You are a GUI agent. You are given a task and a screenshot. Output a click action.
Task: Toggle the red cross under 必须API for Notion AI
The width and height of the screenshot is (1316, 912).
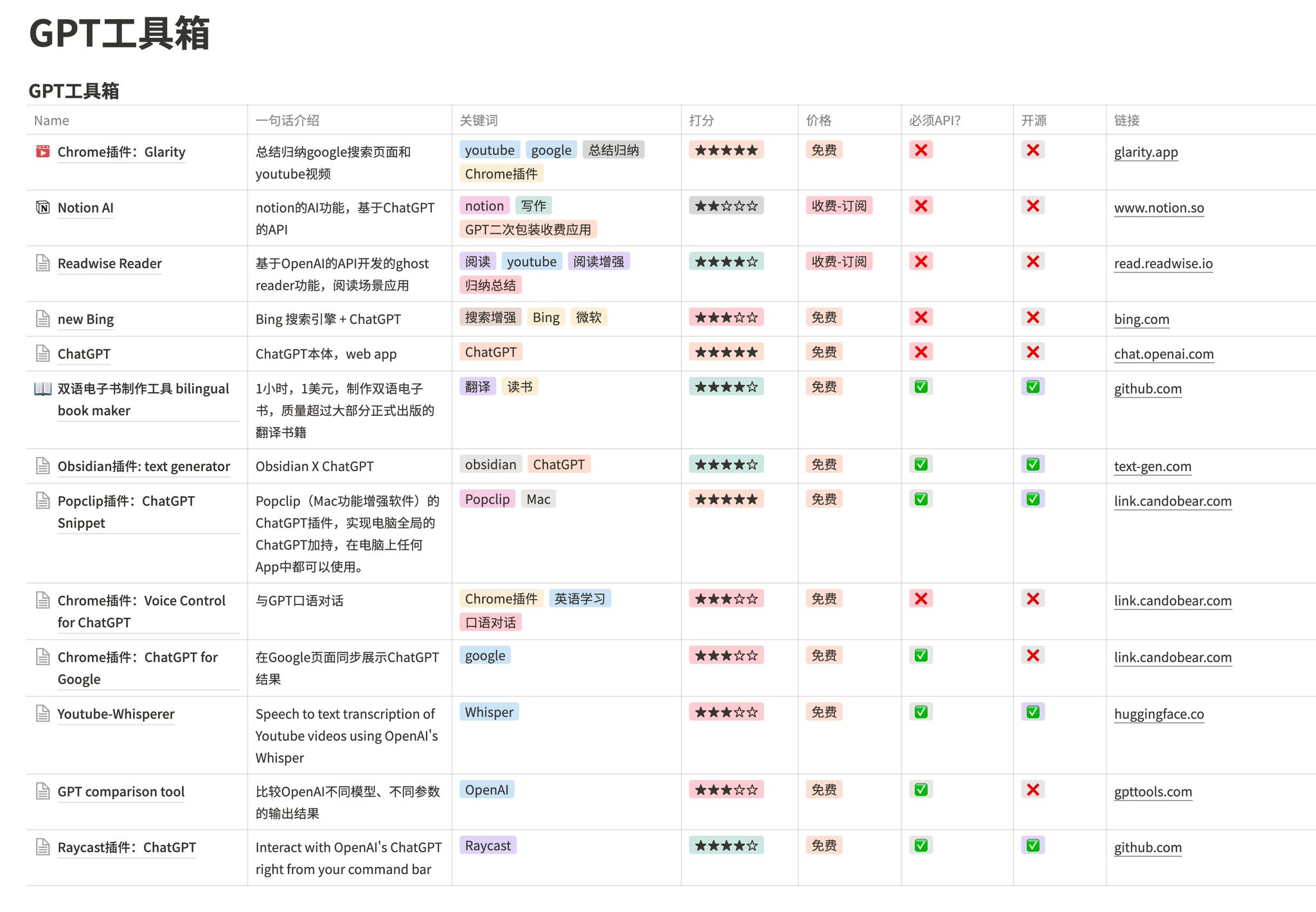(x=920, y=206)
